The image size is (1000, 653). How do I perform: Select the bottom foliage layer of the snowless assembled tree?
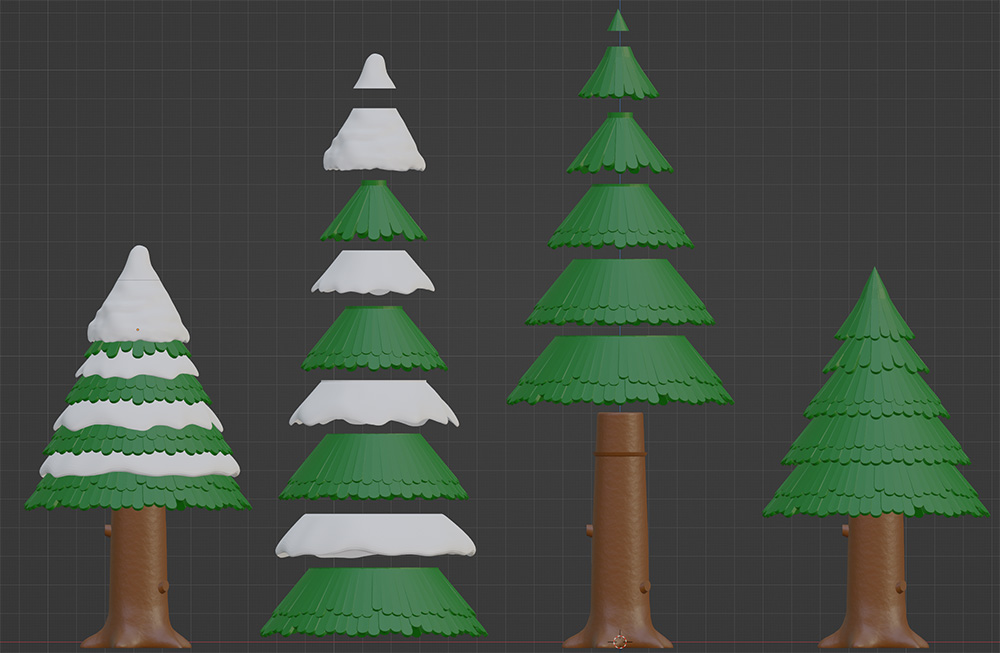pyautogui.click(x=875, y=491)
